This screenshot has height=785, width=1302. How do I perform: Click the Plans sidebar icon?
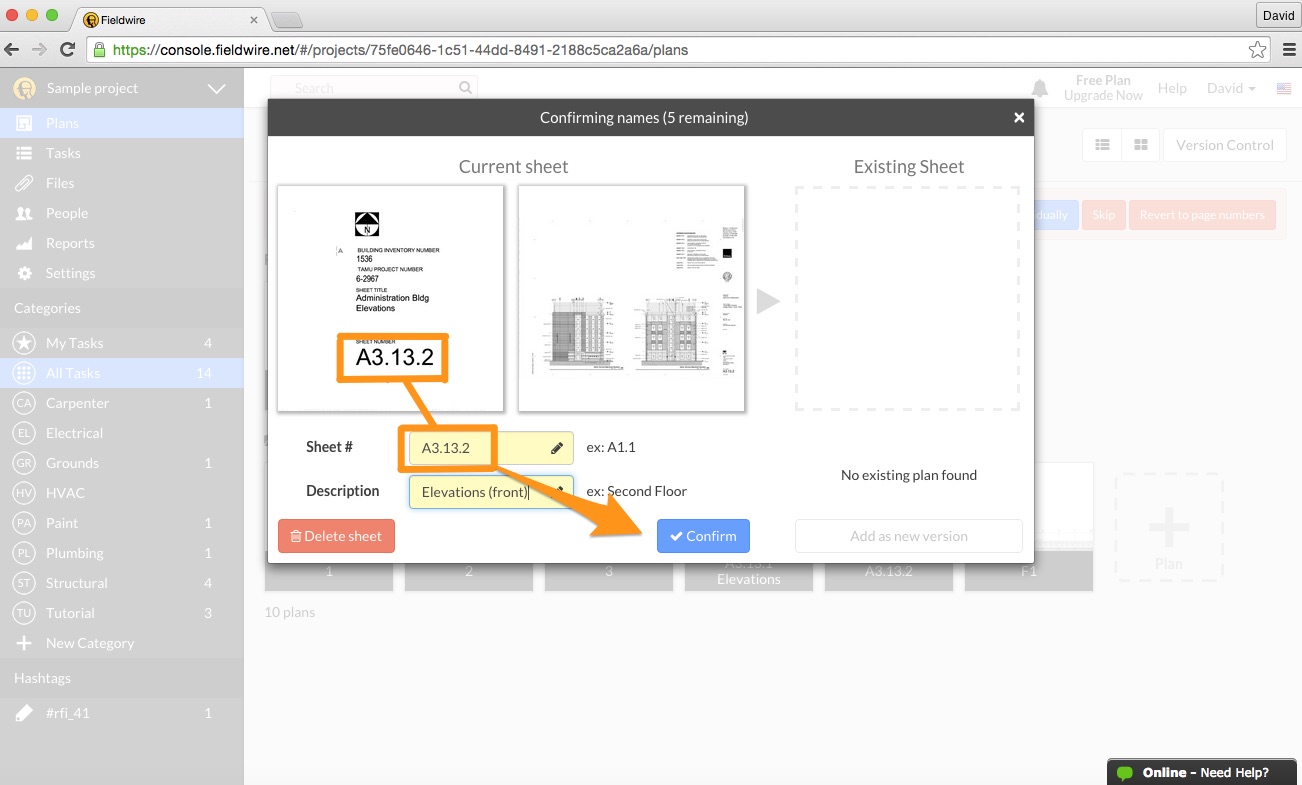tap(25, 123)
